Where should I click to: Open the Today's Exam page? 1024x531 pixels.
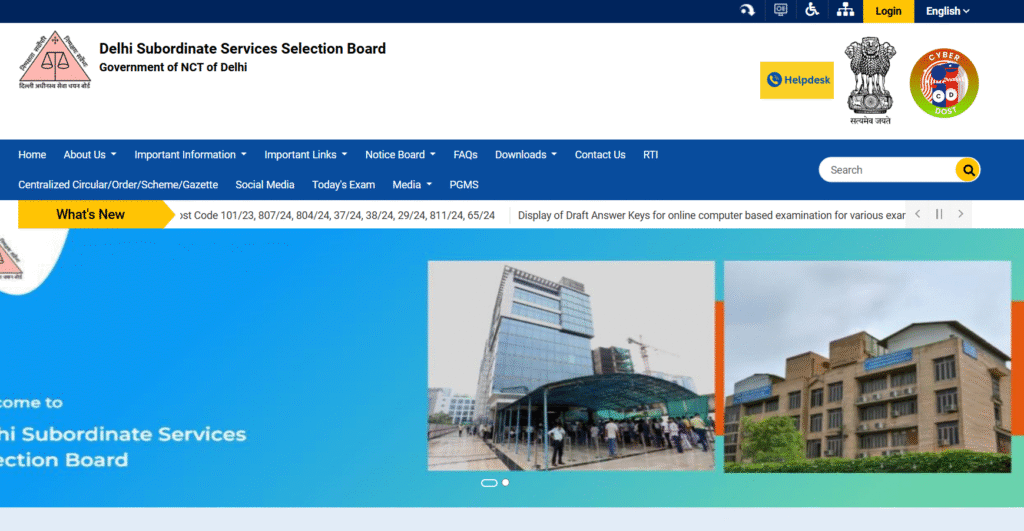click(x=344, y=185)
